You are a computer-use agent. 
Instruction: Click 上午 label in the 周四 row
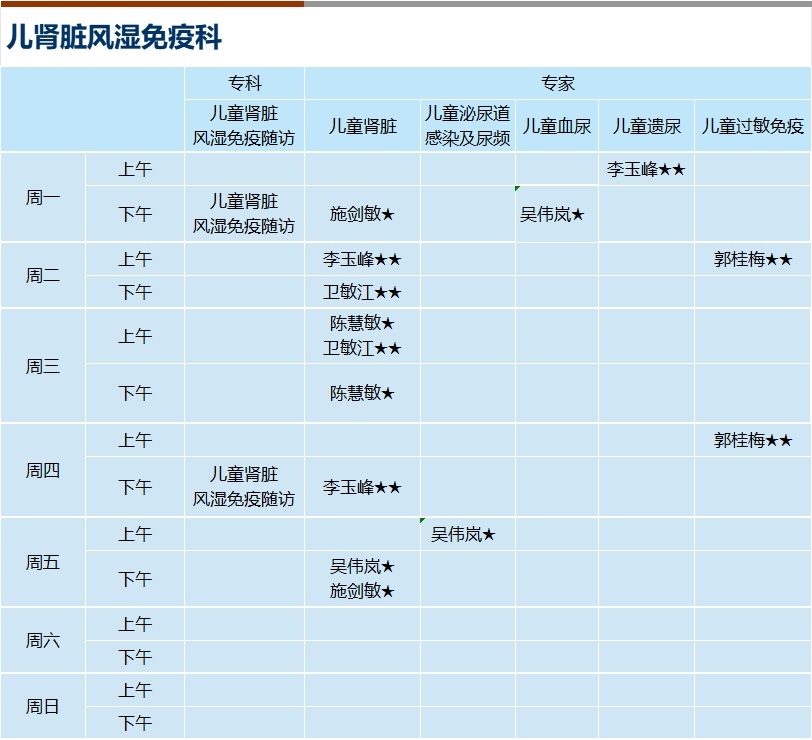point(135,440)
